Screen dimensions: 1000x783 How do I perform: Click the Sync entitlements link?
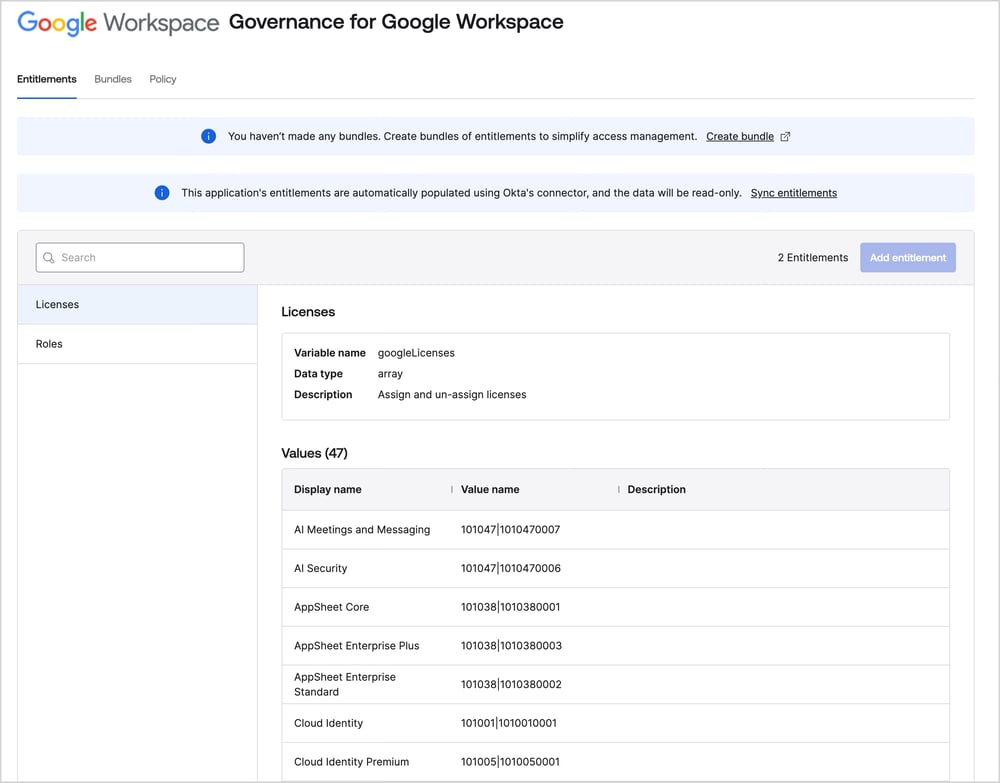793,193
